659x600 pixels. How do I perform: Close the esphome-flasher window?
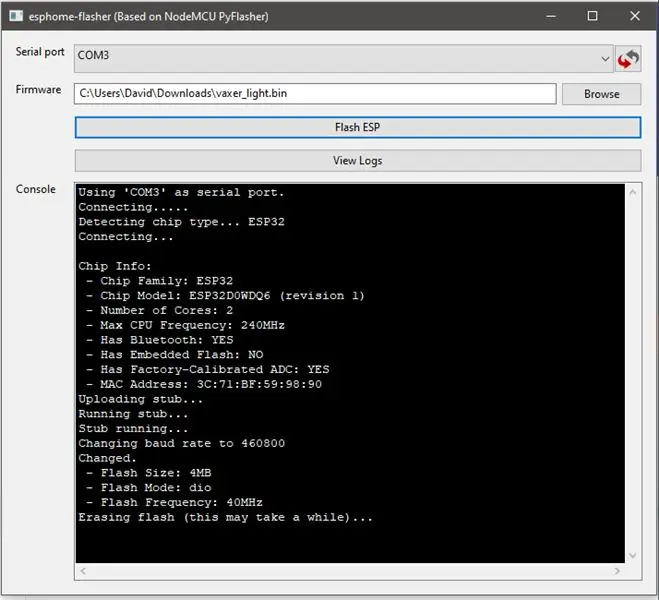click(635, 16)
